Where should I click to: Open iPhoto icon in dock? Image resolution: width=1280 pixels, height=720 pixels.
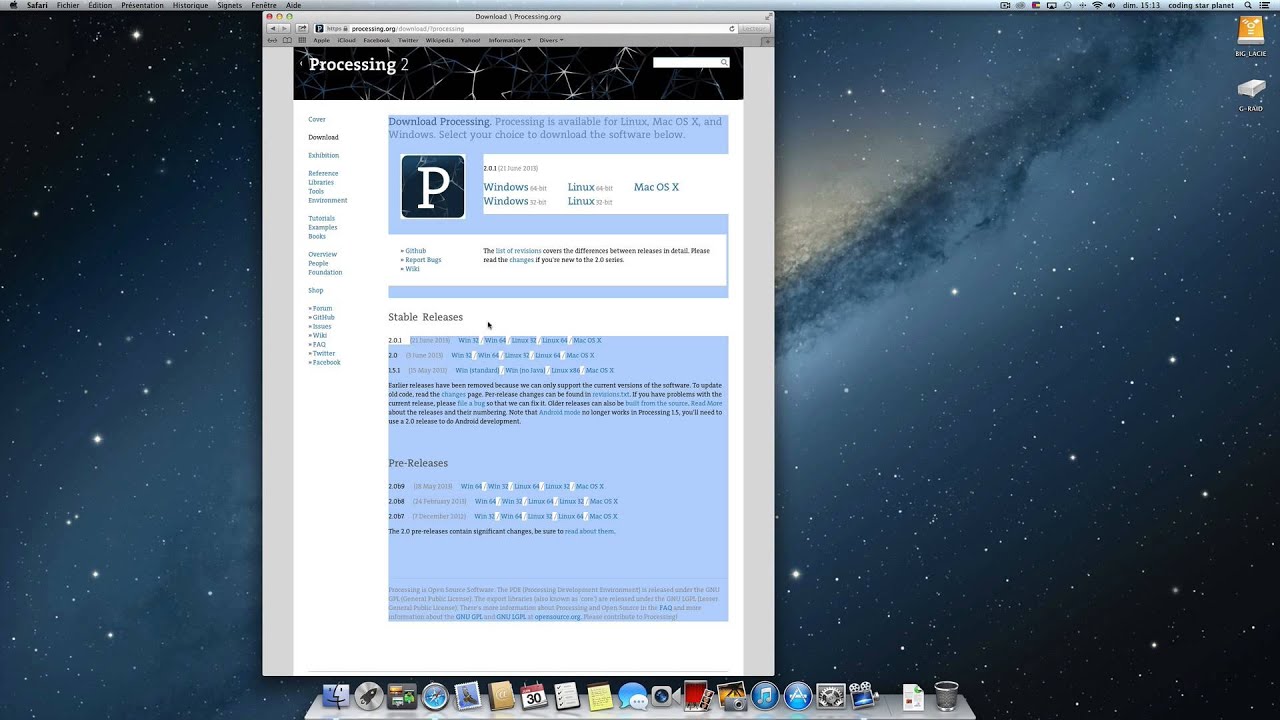(x=731, y=696)
